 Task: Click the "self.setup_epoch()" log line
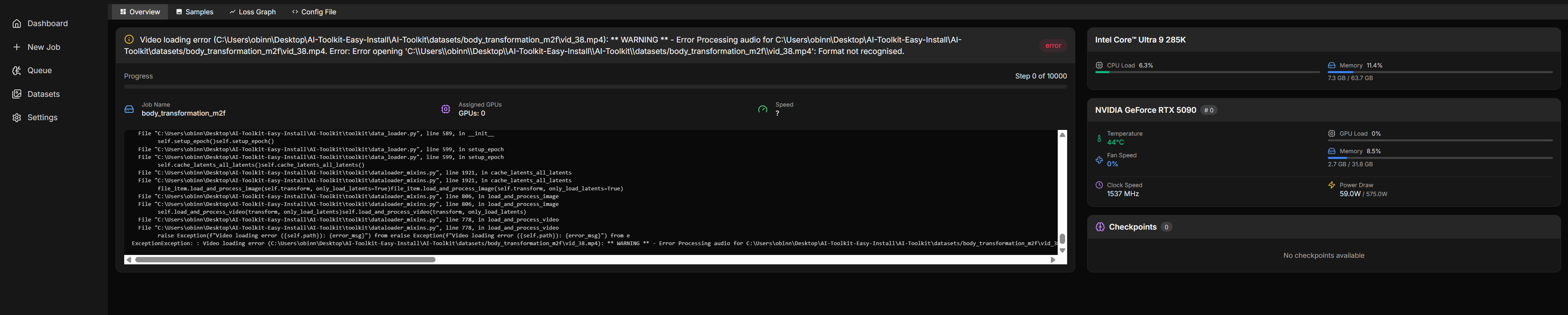(215, 141)
